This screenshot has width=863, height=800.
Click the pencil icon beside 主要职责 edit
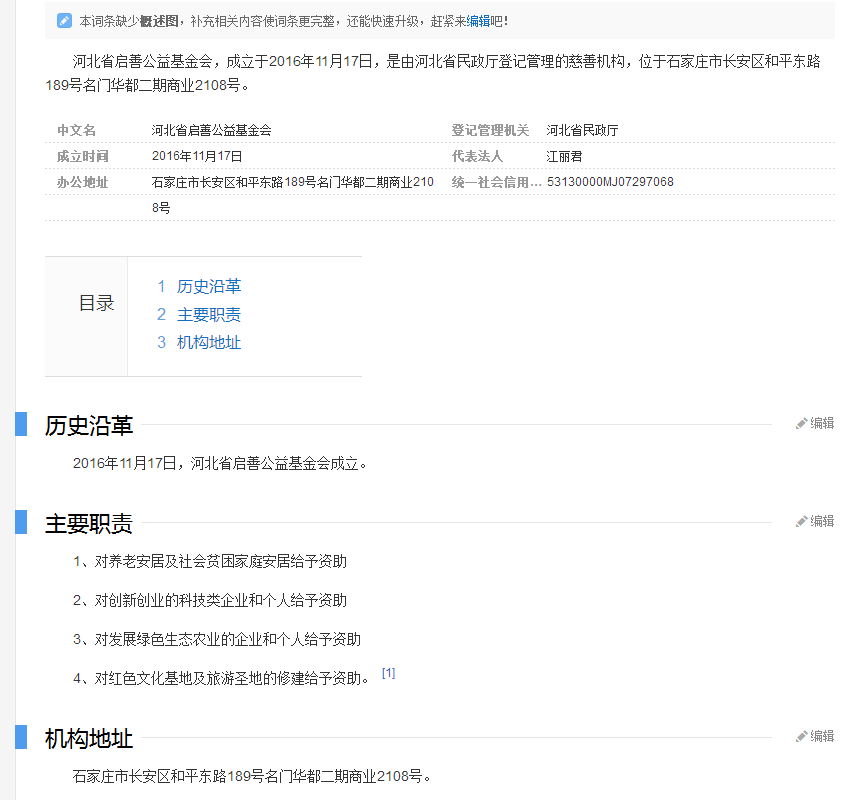801,522
